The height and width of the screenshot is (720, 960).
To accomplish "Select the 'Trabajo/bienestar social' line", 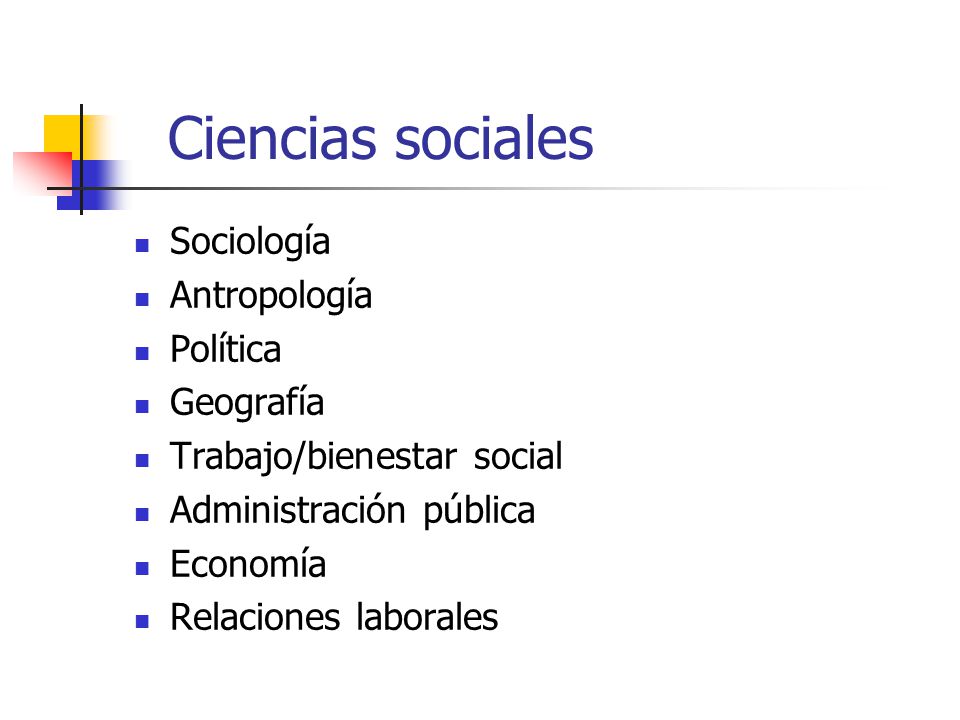I will (x=366, y=457).
